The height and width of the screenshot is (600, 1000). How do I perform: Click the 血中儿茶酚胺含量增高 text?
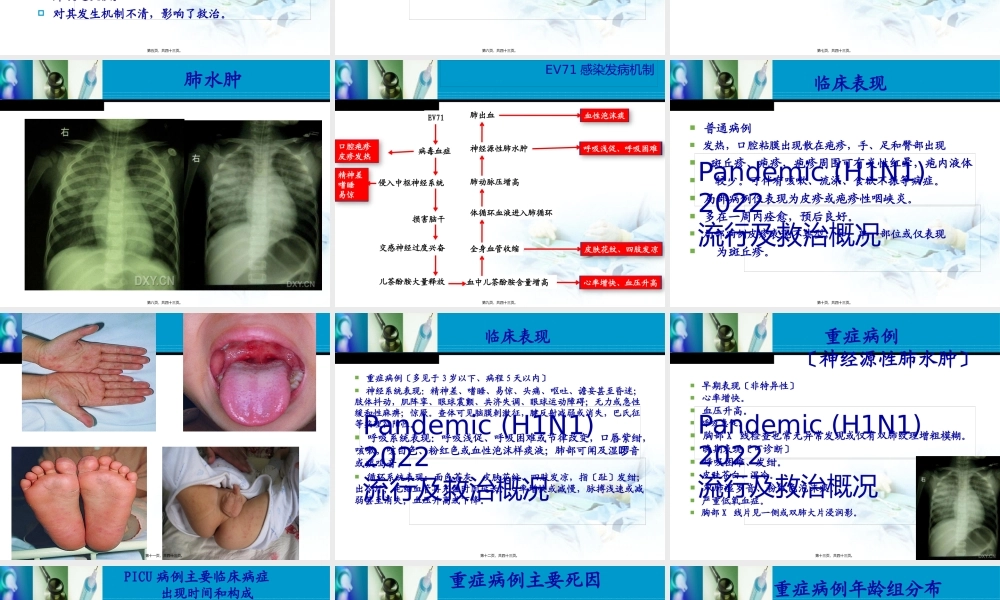point(508,282)
